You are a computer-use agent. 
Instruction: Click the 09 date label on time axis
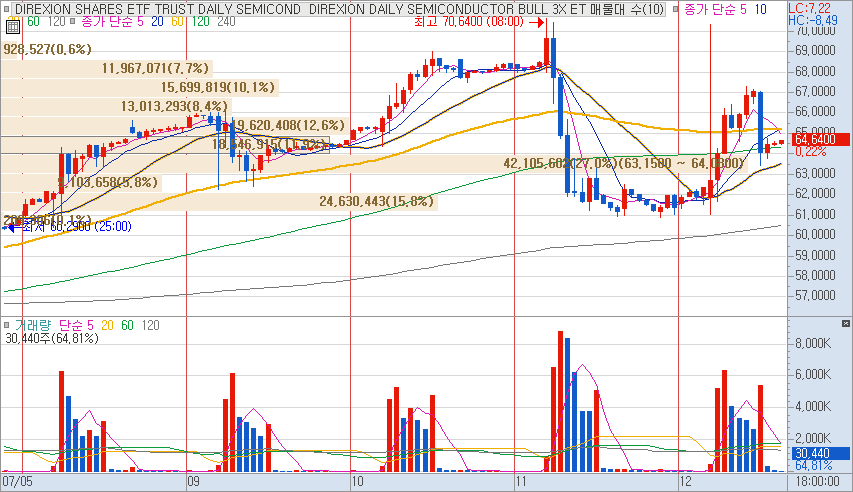(x=194, y=481)
